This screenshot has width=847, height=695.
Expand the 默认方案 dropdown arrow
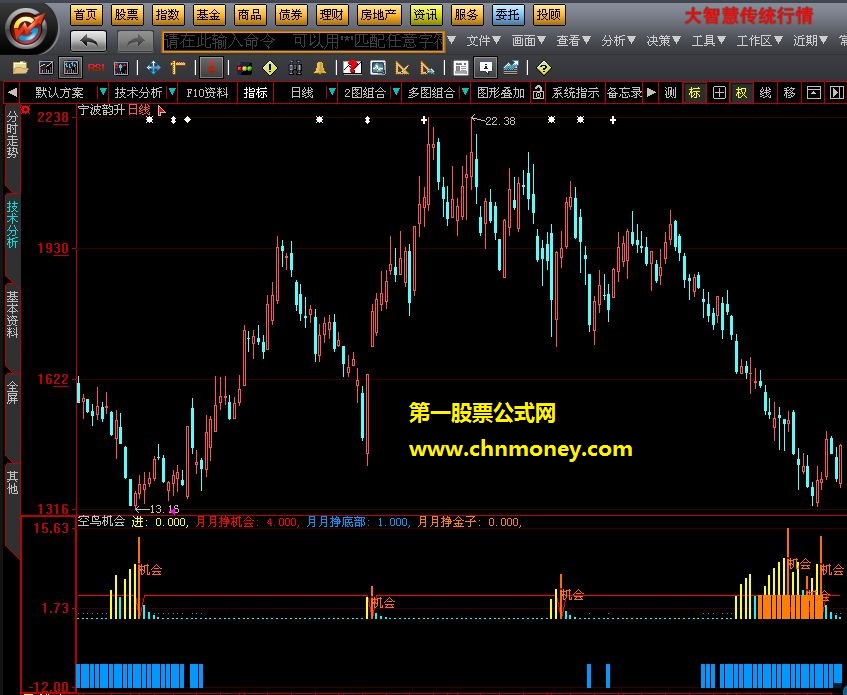pyautogui.click(x=103, y=92)
